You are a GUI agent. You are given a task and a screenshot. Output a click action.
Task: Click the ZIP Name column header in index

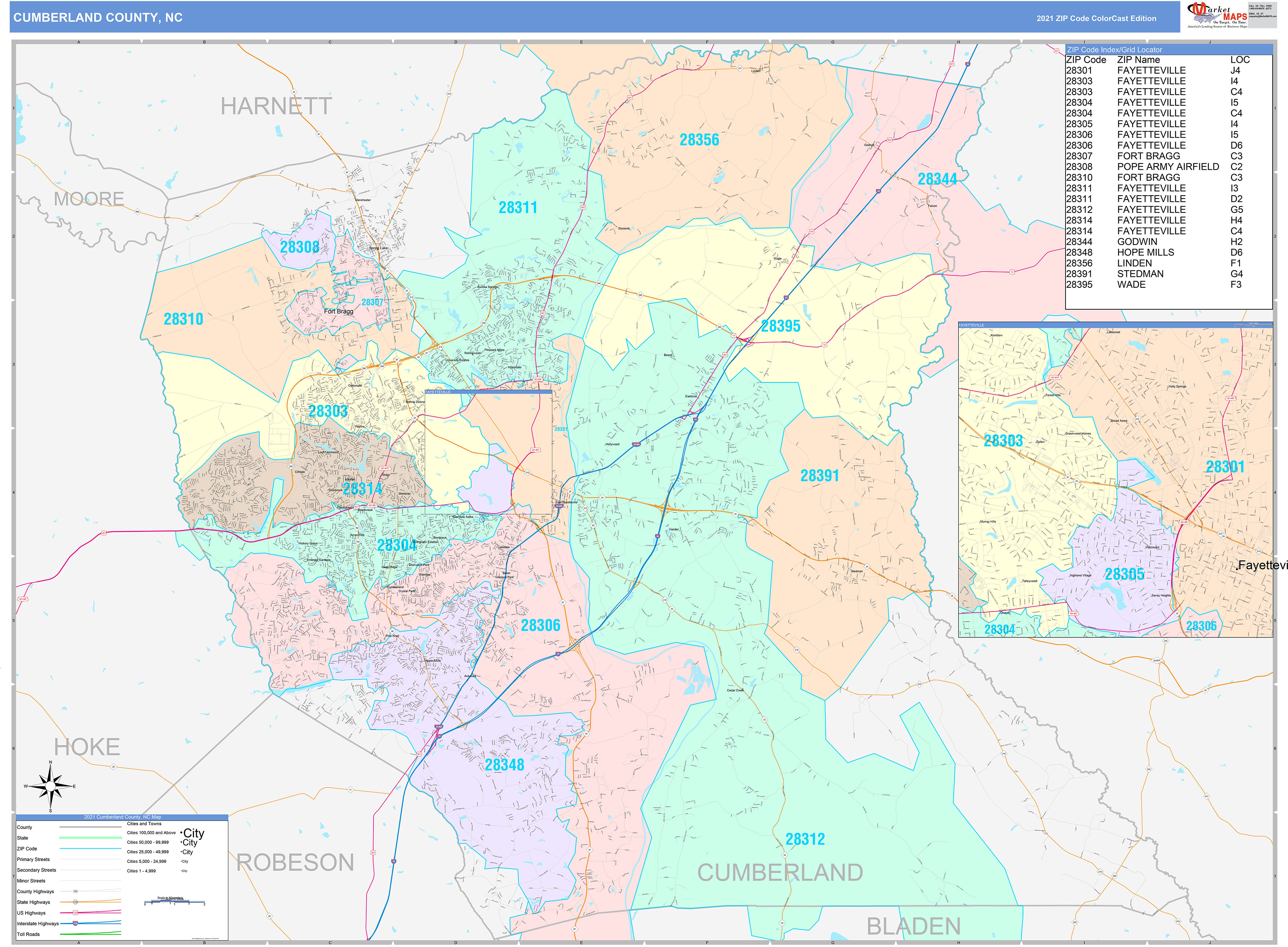click(x=1138, y=60)
